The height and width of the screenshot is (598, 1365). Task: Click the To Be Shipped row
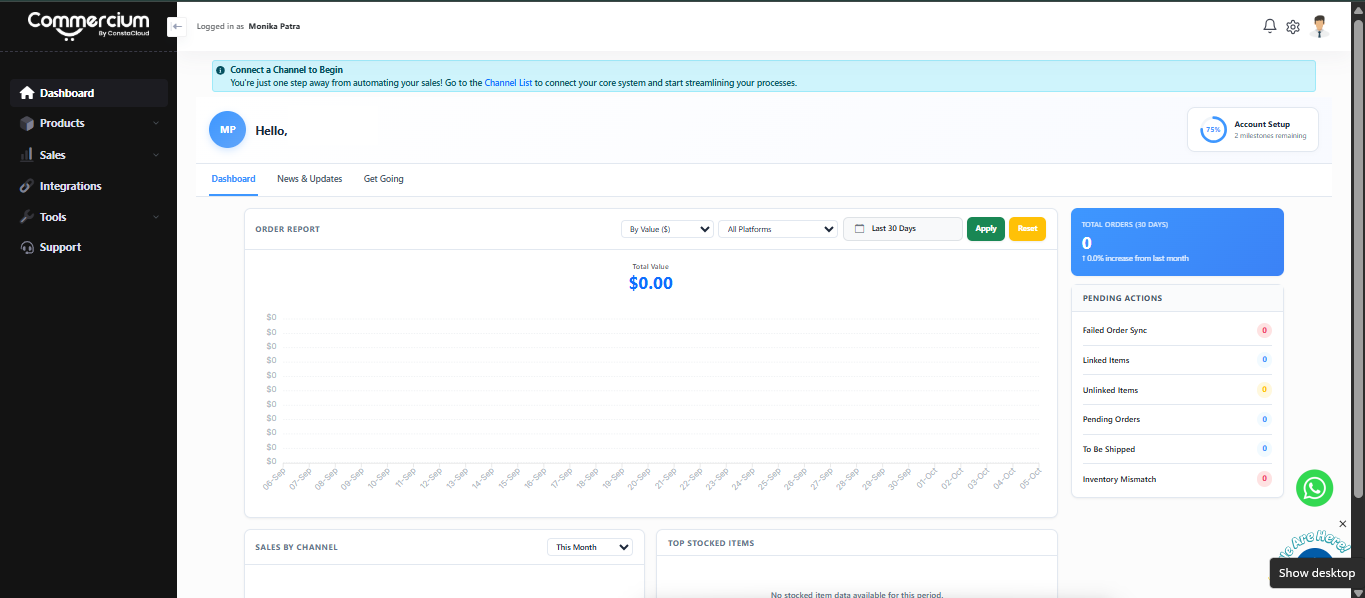click(1177, 449)
